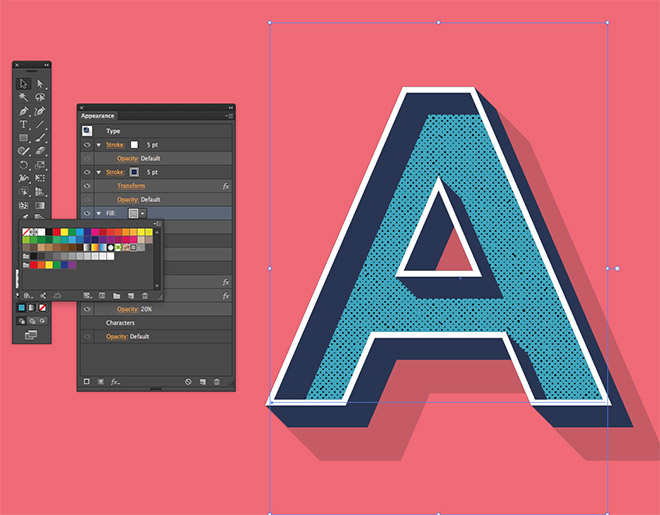
Task: Click Duplicate Selected Item icon in Appearance panel
Action: click(203, 382)
